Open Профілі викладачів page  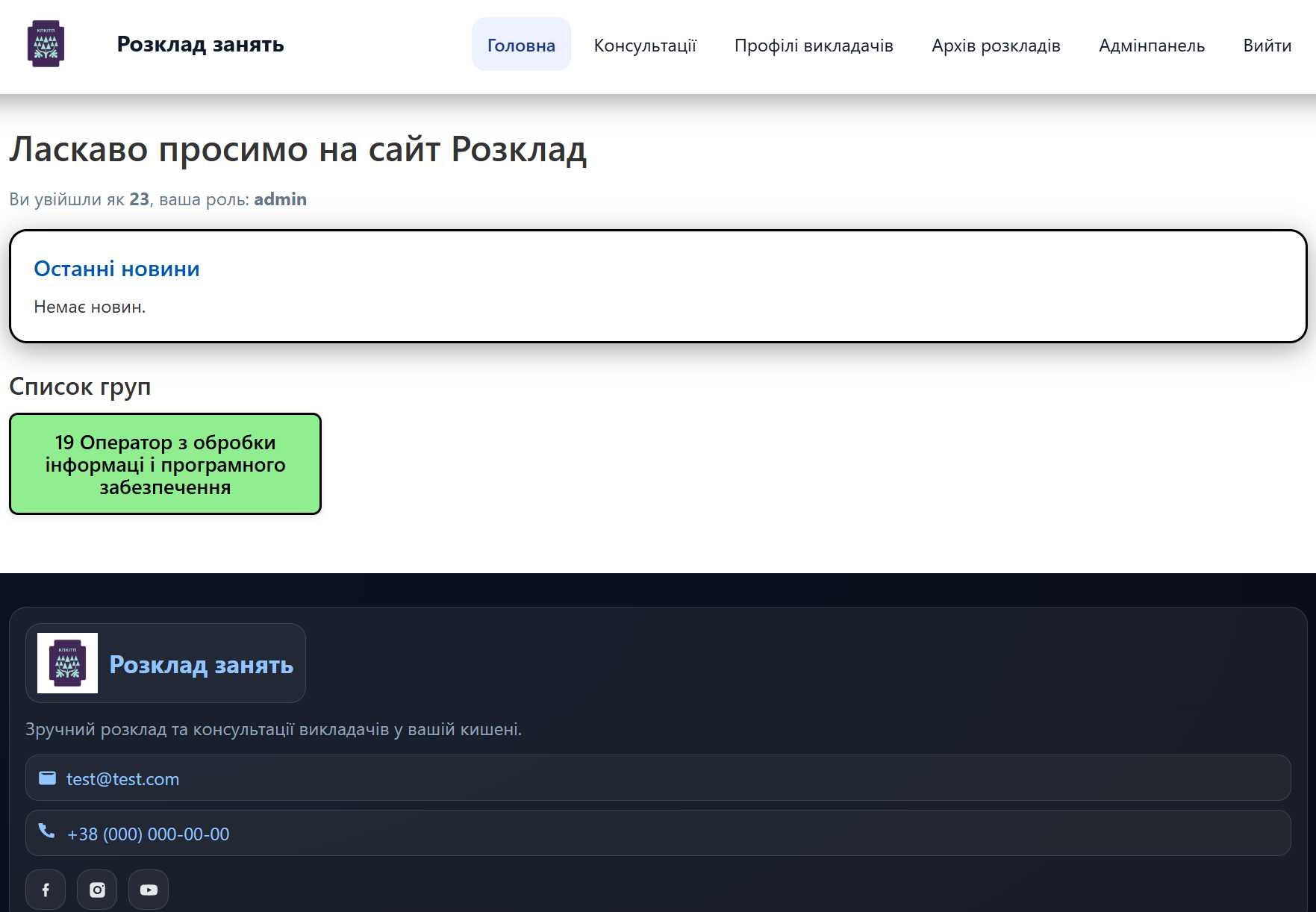pyautogui.click(x=814, y=45)
